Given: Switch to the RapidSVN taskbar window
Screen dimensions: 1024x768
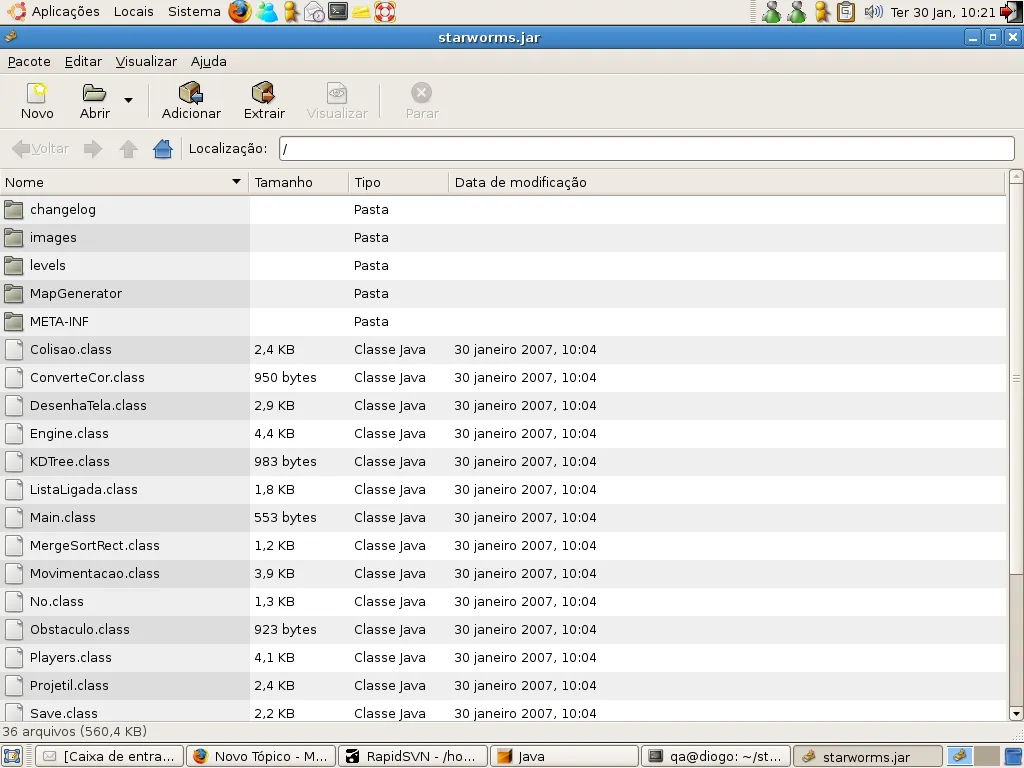Looking at the screenshot, I should 414,757.
